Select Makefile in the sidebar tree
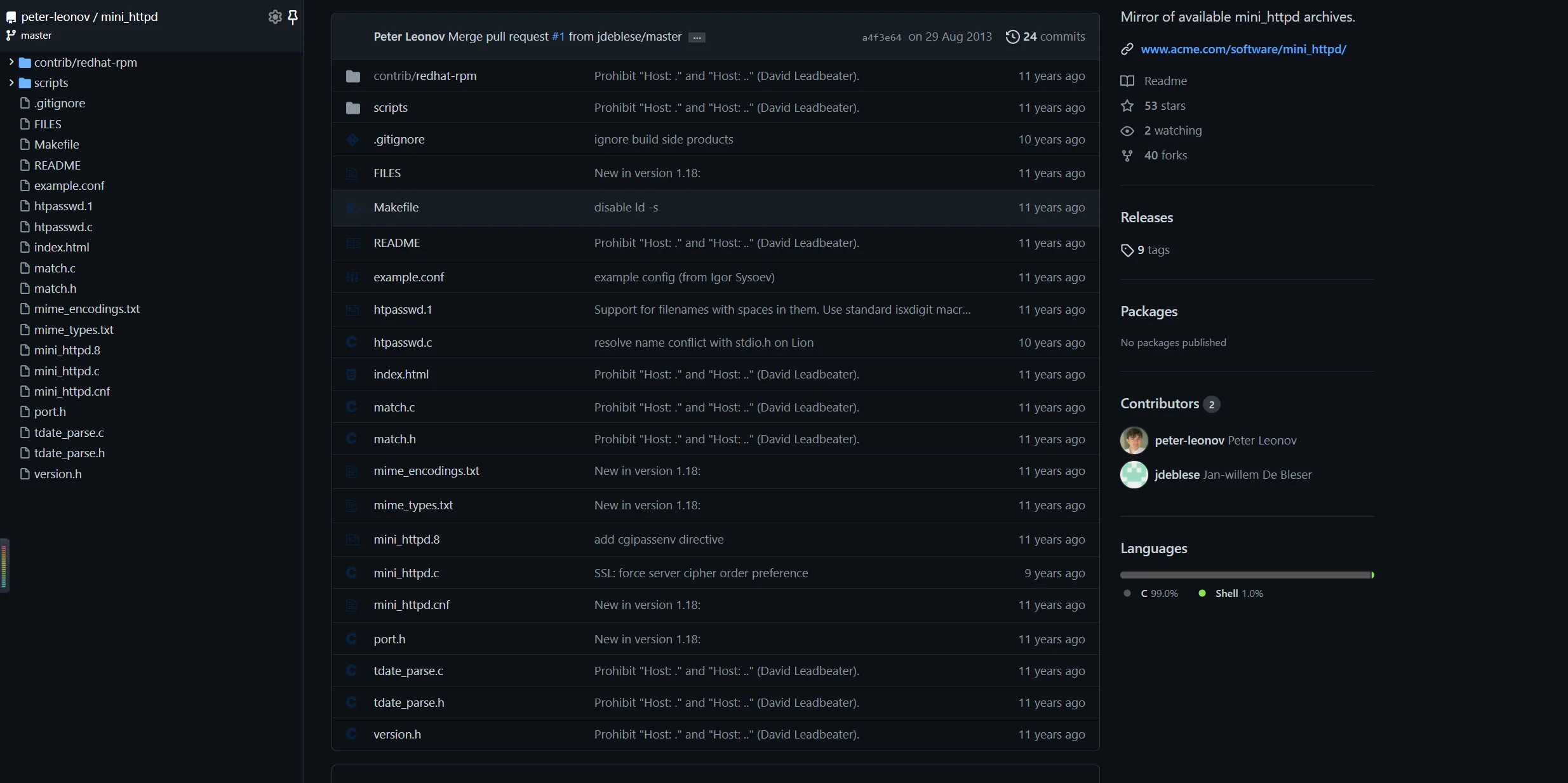 [57, 144]
